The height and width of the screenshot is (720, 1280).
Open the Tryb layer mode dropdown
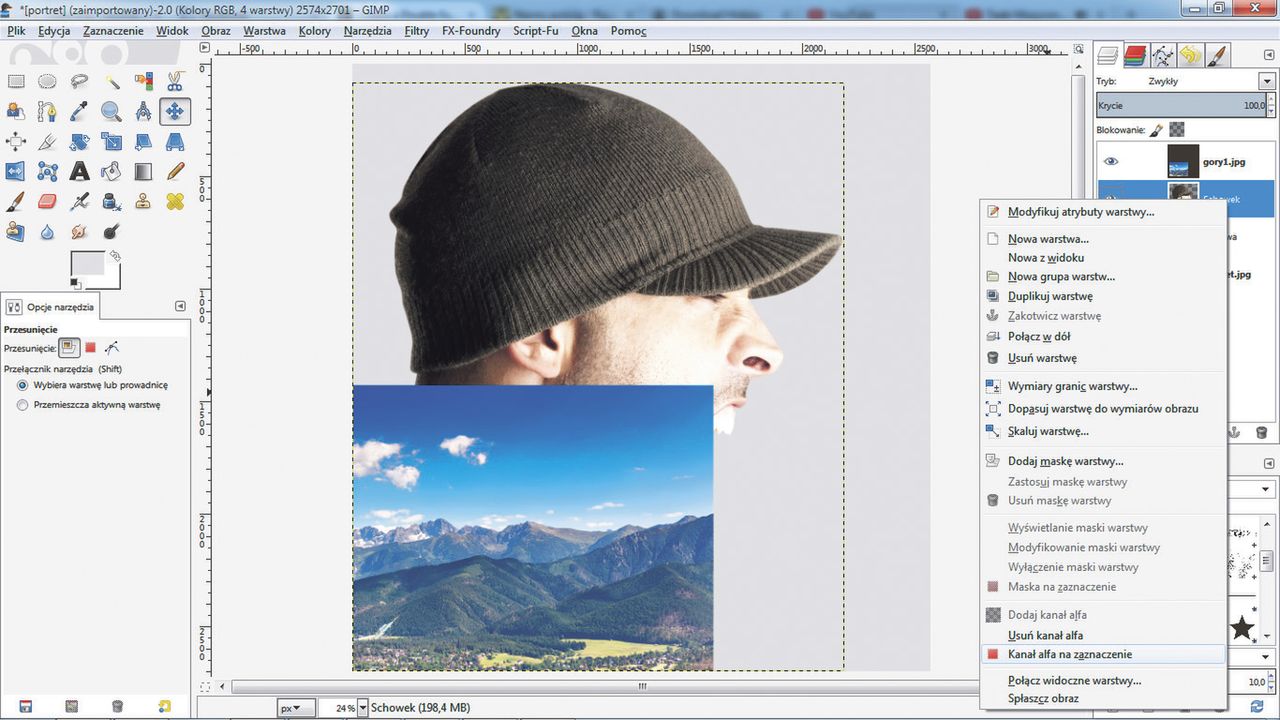point(1267,81)
